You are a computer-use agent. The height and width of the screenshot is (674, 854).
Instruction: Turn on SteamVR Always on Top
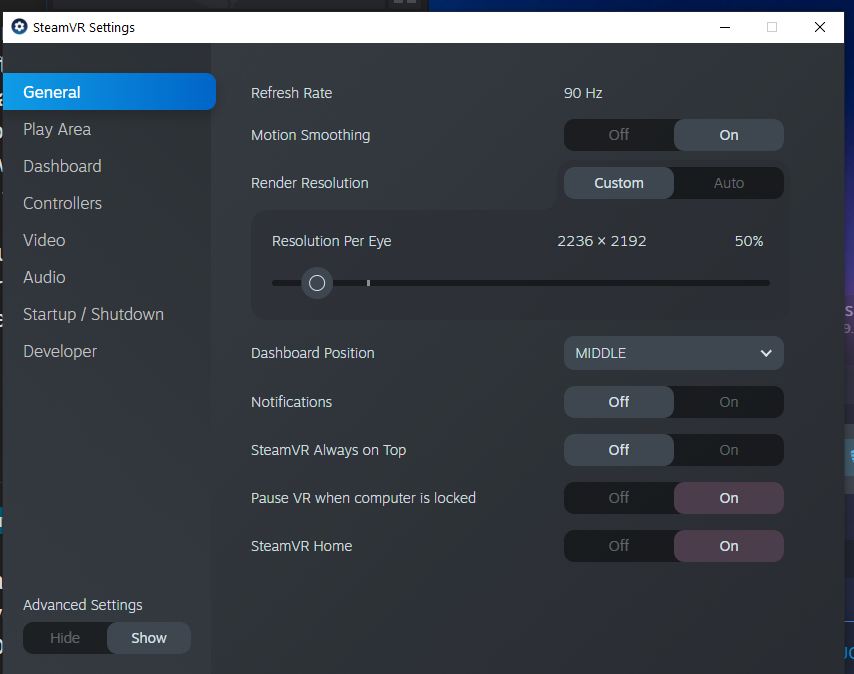pyautogui.click(x=728, y=450)
